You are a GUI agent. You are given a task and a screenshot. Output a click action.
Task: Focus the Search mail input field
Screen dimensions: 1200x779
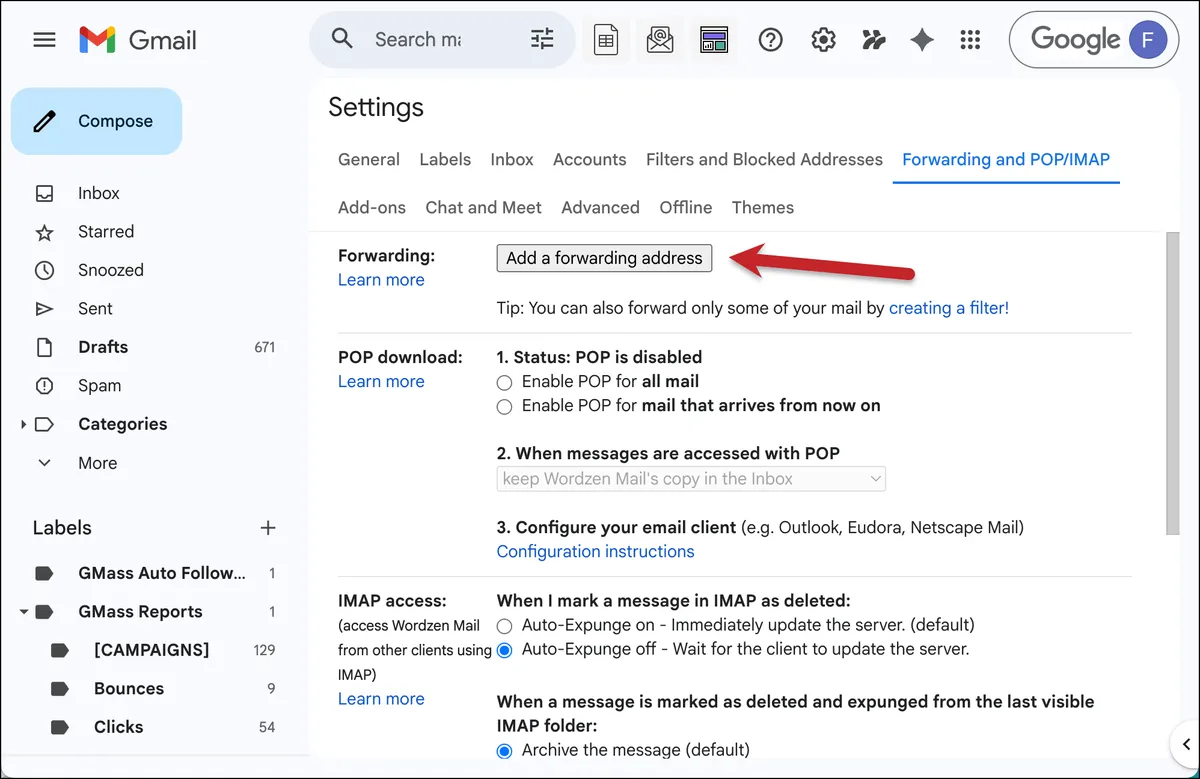pyautogui.click(x=418, y=39)
